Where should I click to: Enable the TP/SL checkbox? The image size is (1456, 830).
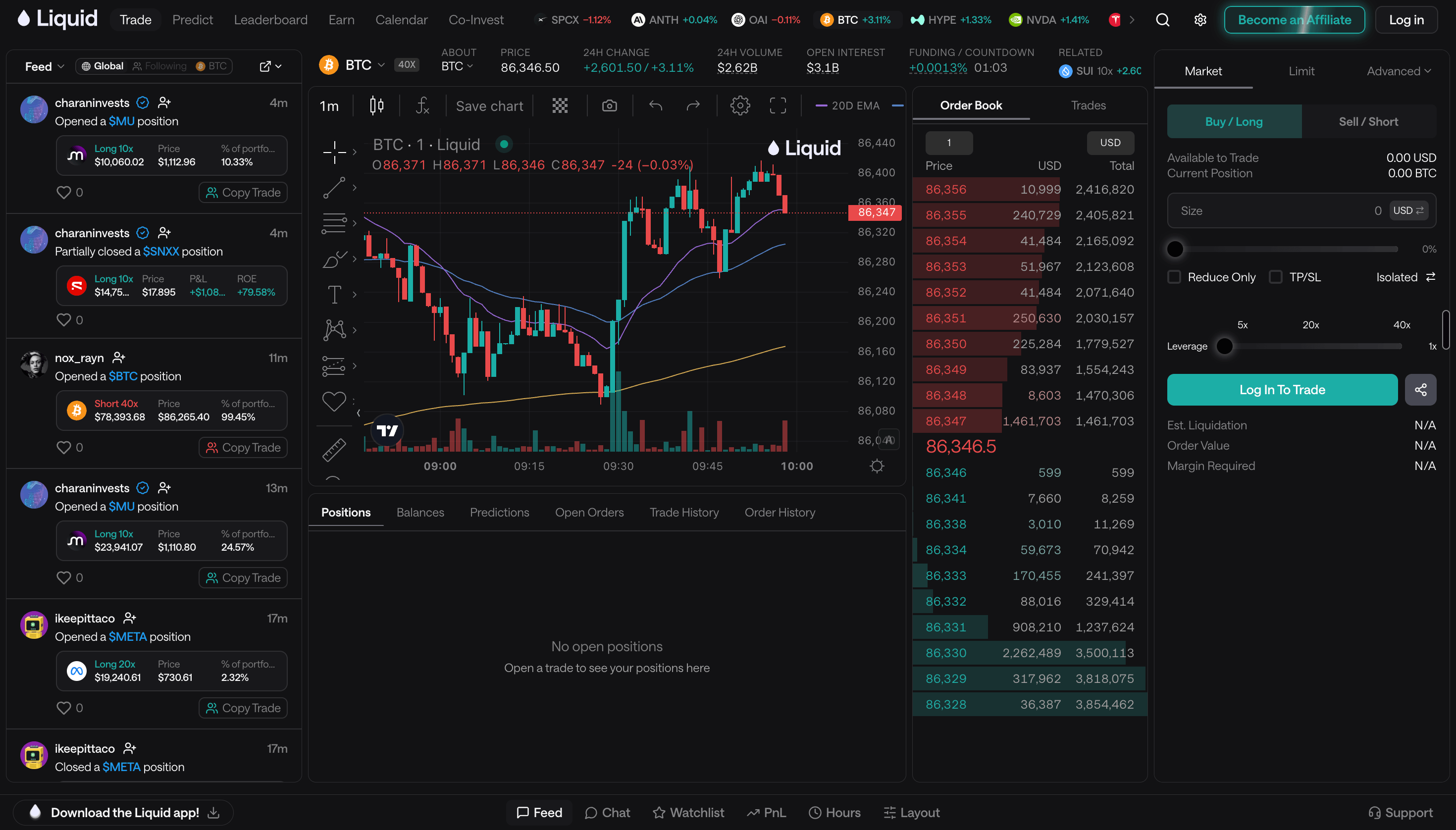pyautogui.click(x=1276, y=277)
